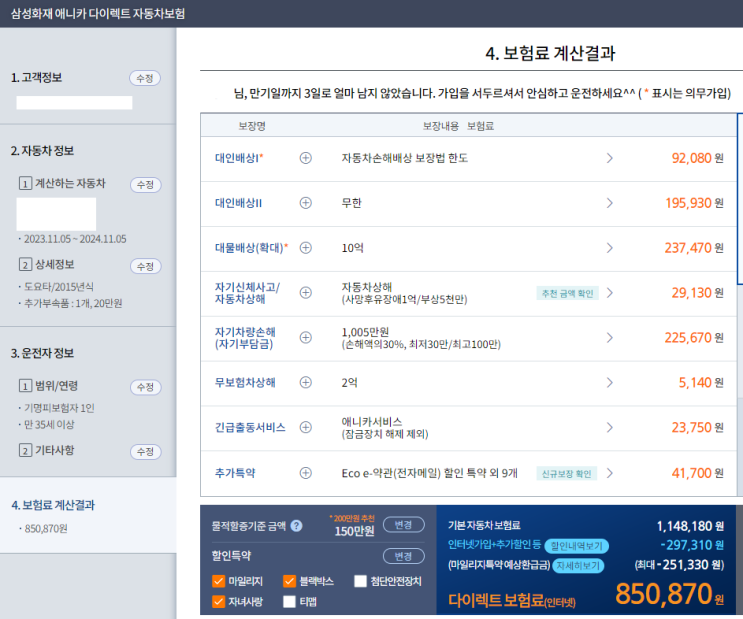Check the 티맵 discount checkbox
743x619 pixels.
[290, 601]
